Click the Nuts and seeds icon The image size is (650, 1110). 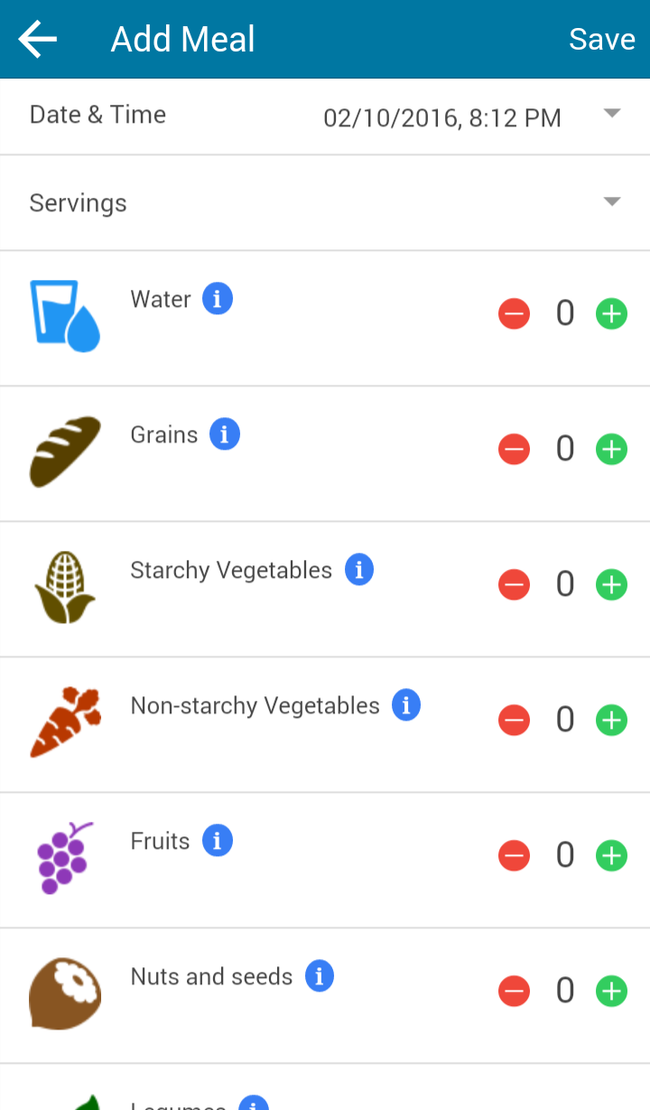click(64, 990)
